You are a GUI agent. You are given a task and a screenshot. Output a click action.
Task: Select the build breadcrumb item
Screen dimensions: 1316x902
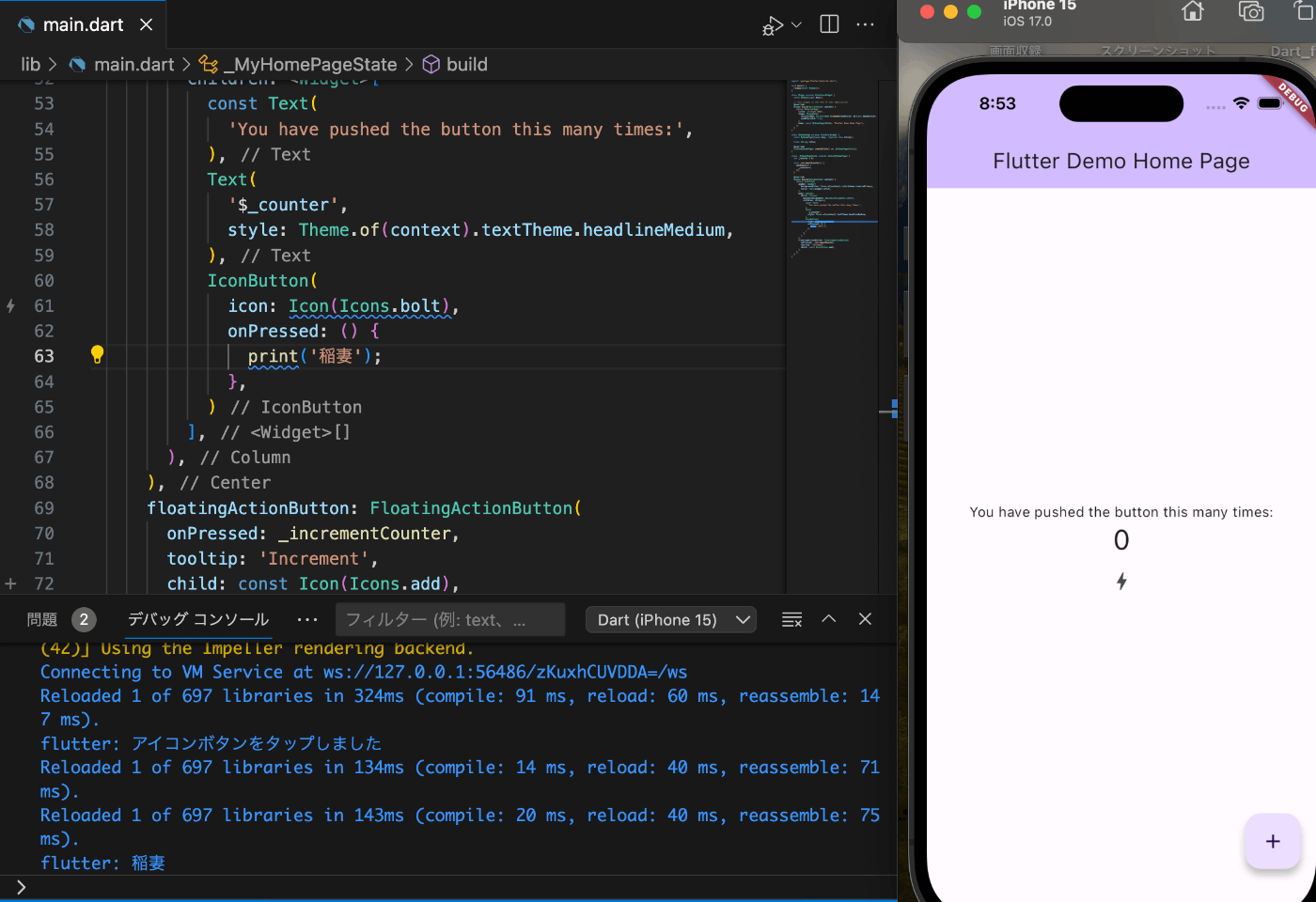point(467,64)
